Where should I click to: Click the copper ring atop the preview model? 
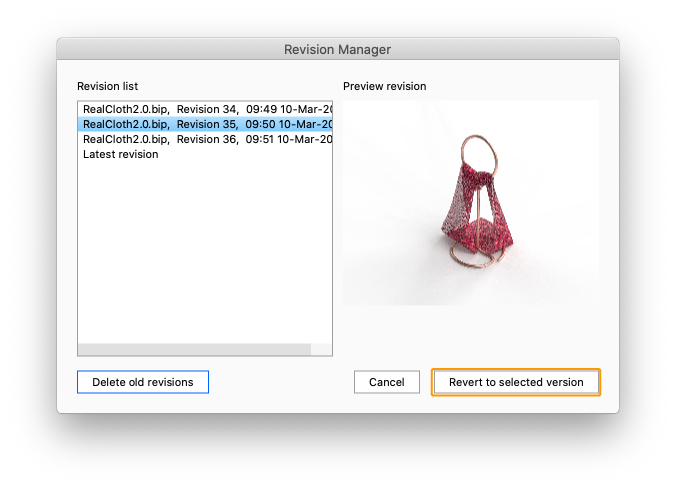point(478,151)
